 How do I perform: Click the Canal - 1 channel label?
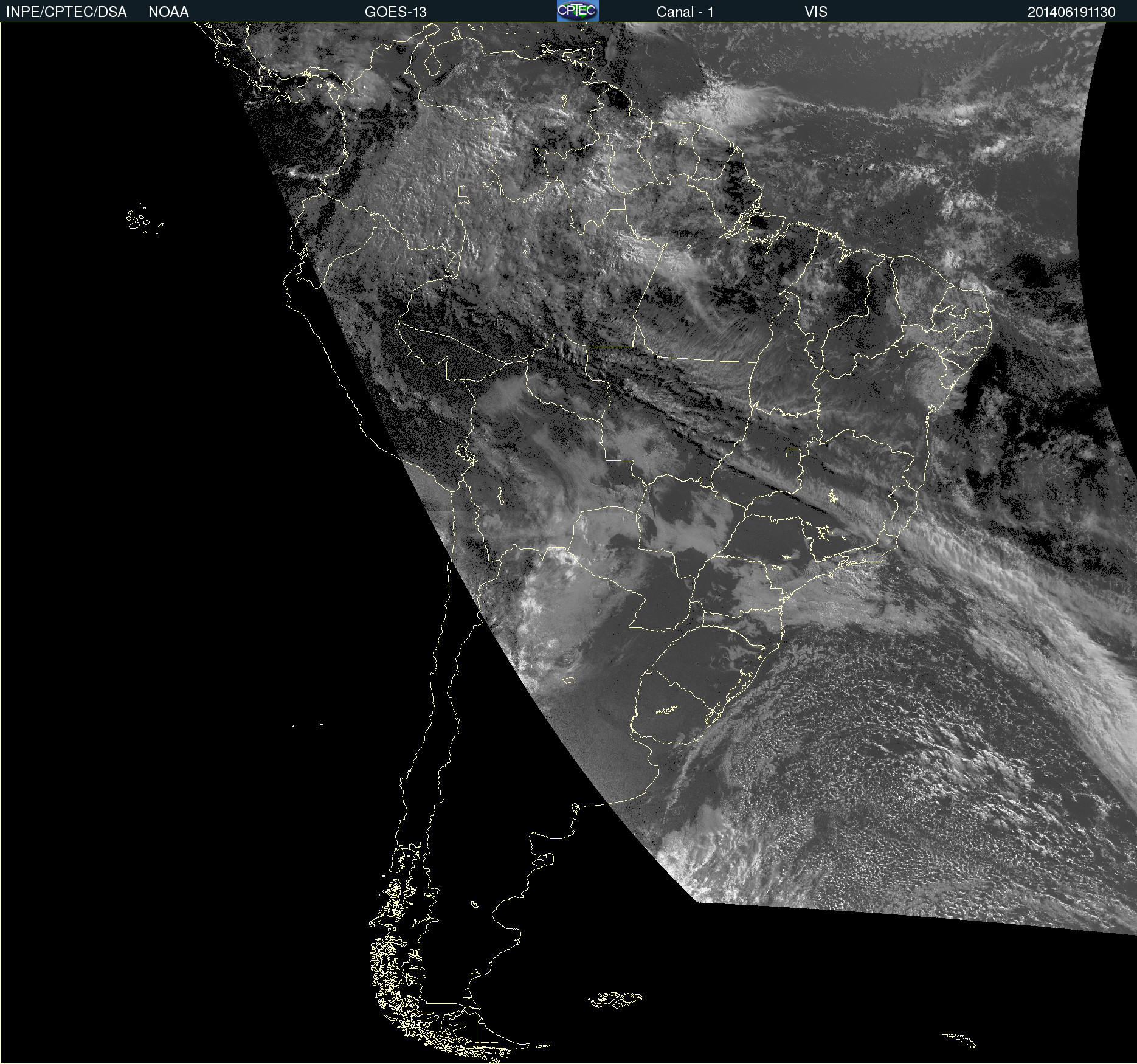[x=685, y=12]
